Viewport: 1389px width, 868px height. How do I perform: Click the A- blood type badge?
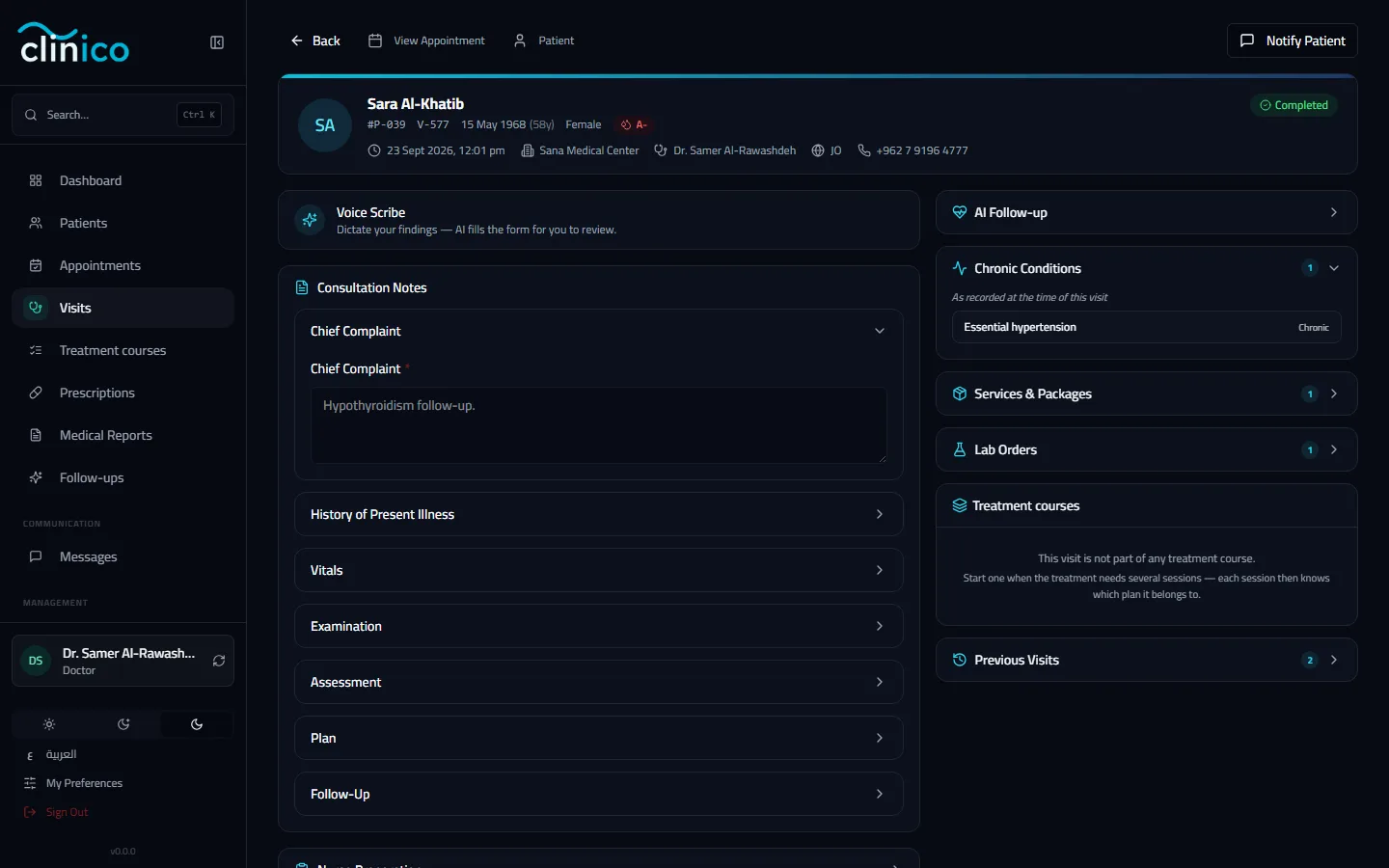(634, 124)
